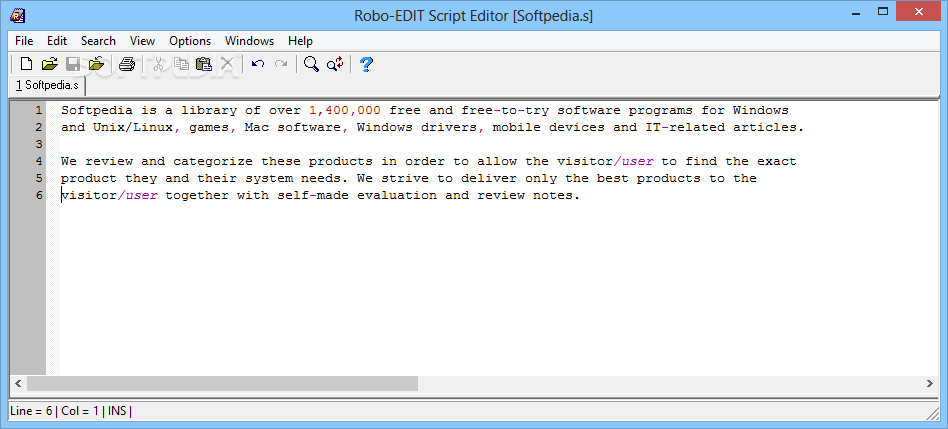This screenshot has width=948, height=429.
Task: Click the word categorize in line 4
Action: click(x=213, y=161)
